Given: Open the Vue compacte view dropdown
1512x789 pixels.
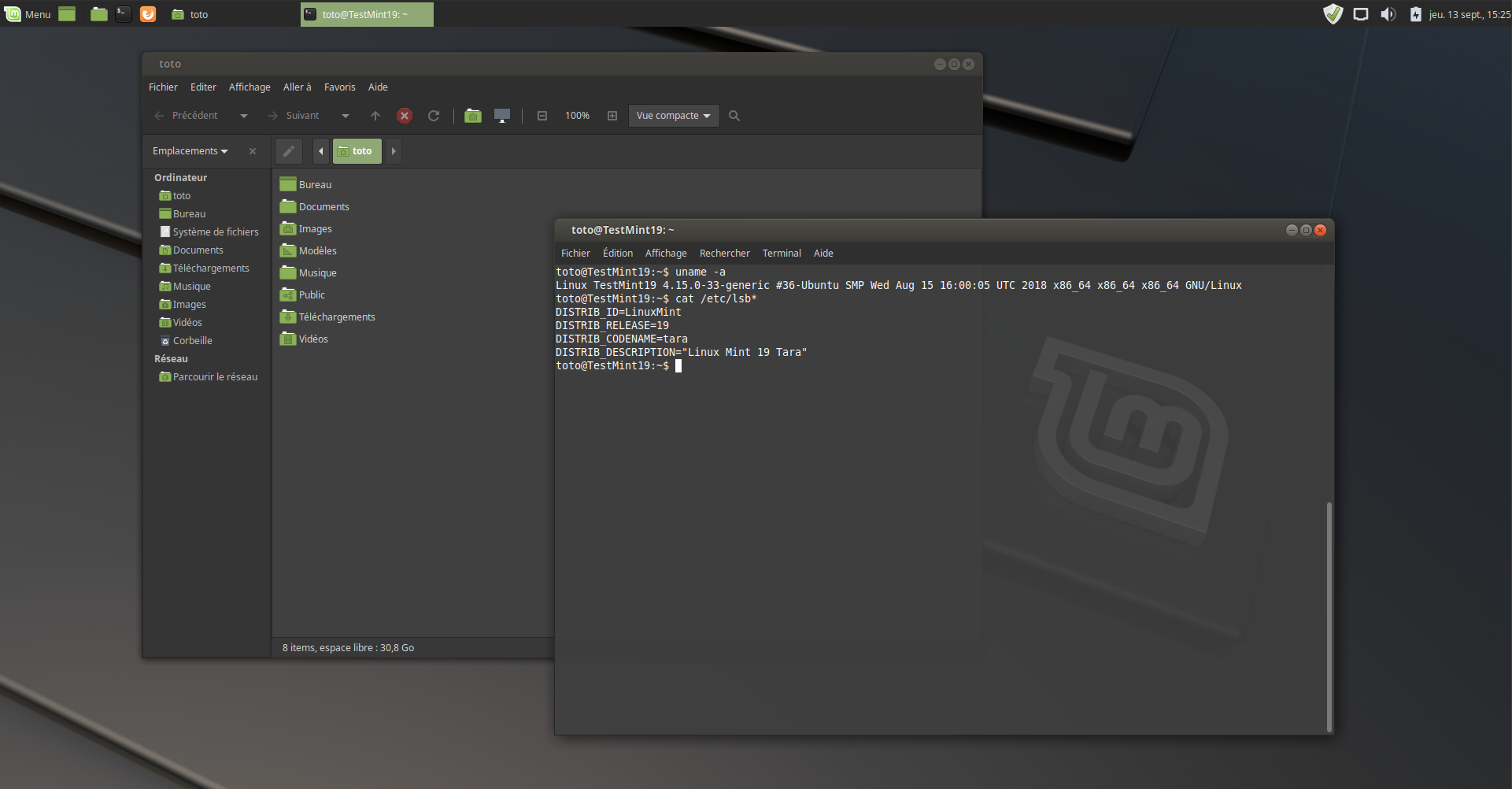Looking at the screenshot, I should pyautogui.click(x=673, y=116).
